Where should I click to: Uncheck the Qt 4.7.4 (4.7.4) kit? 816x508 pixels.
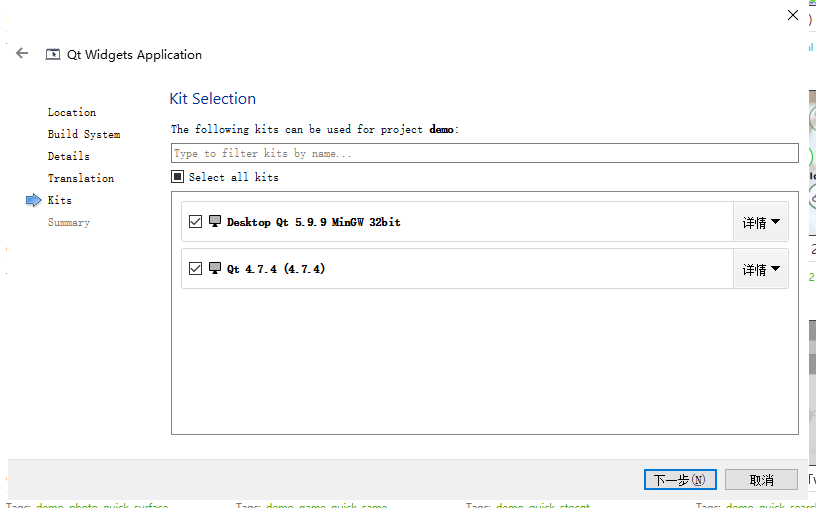click(195, 269)
